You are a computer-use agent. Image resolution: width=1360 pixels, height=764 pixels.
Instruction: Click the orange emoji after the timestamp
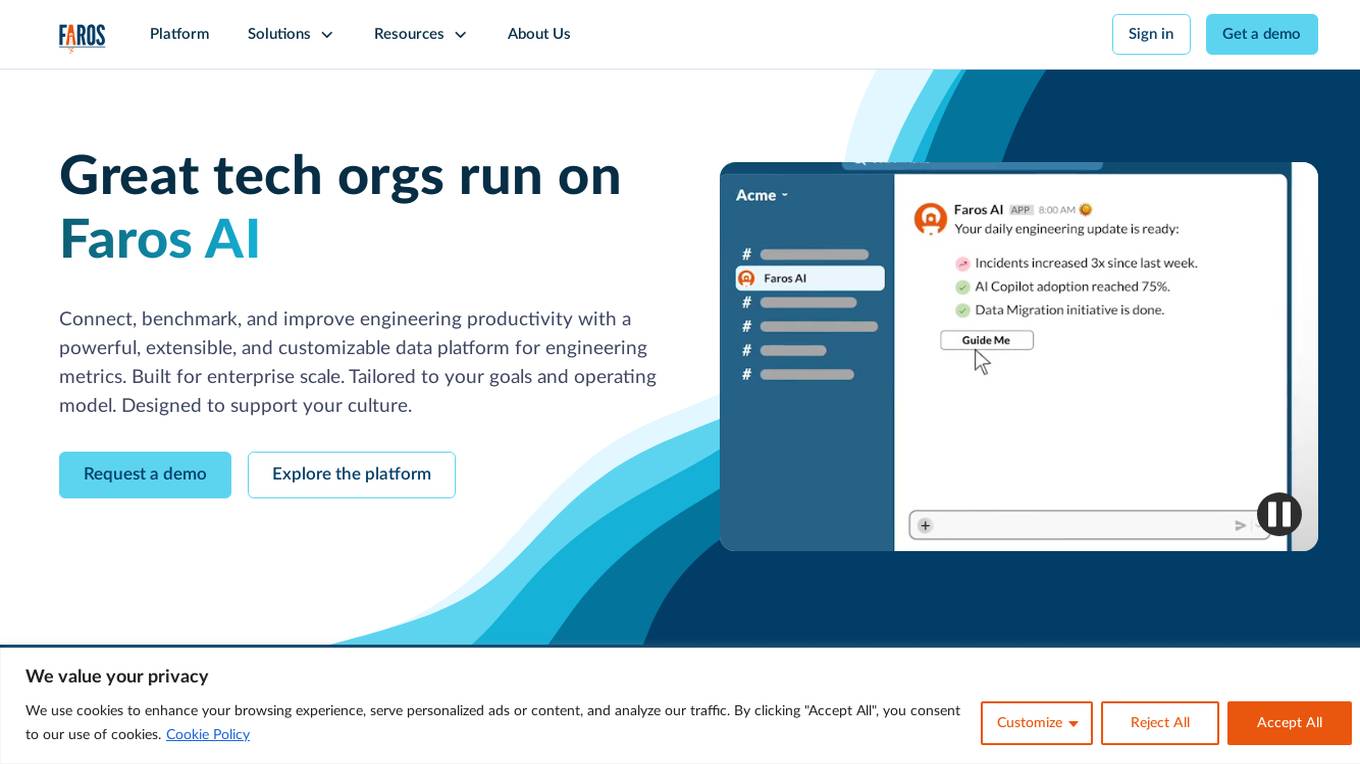(x=1085, y=210)
